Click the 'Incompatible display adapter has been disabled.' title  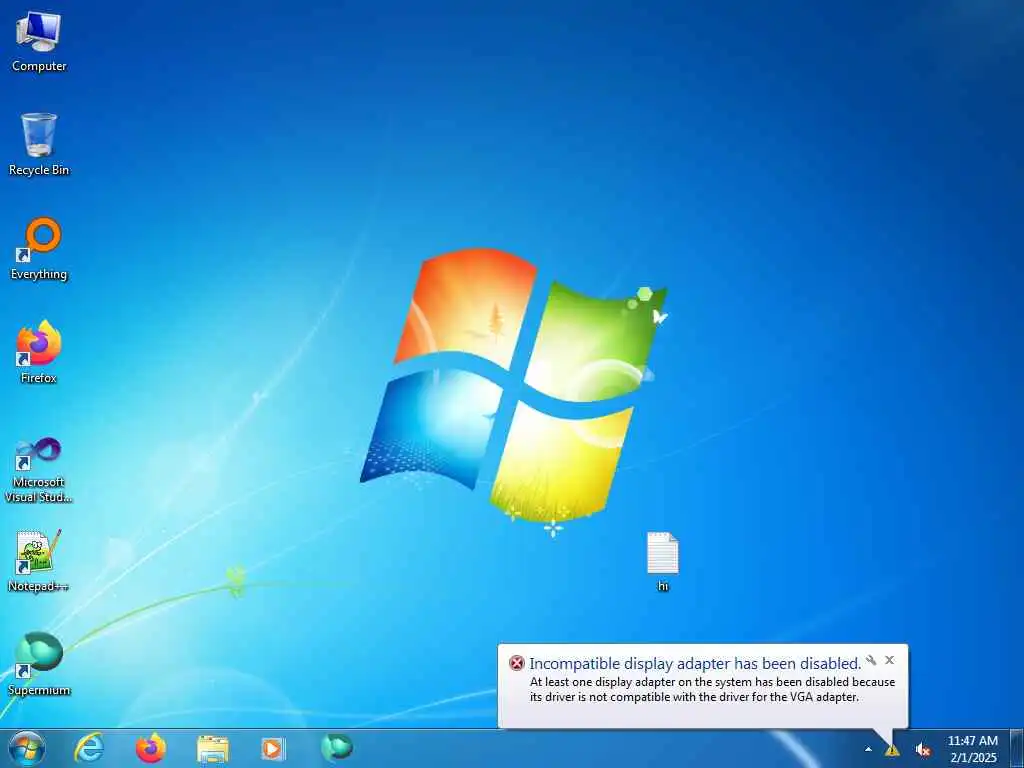[695, 664]
